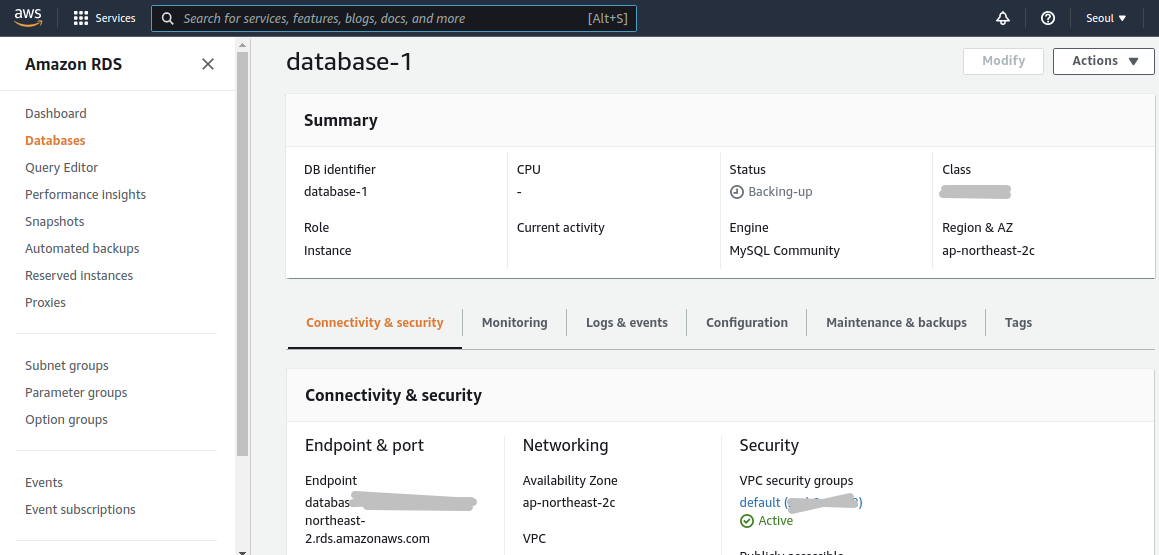The image size is (1159, 555).
Task: Open Events in the sidebar
Action: [44, 483]
